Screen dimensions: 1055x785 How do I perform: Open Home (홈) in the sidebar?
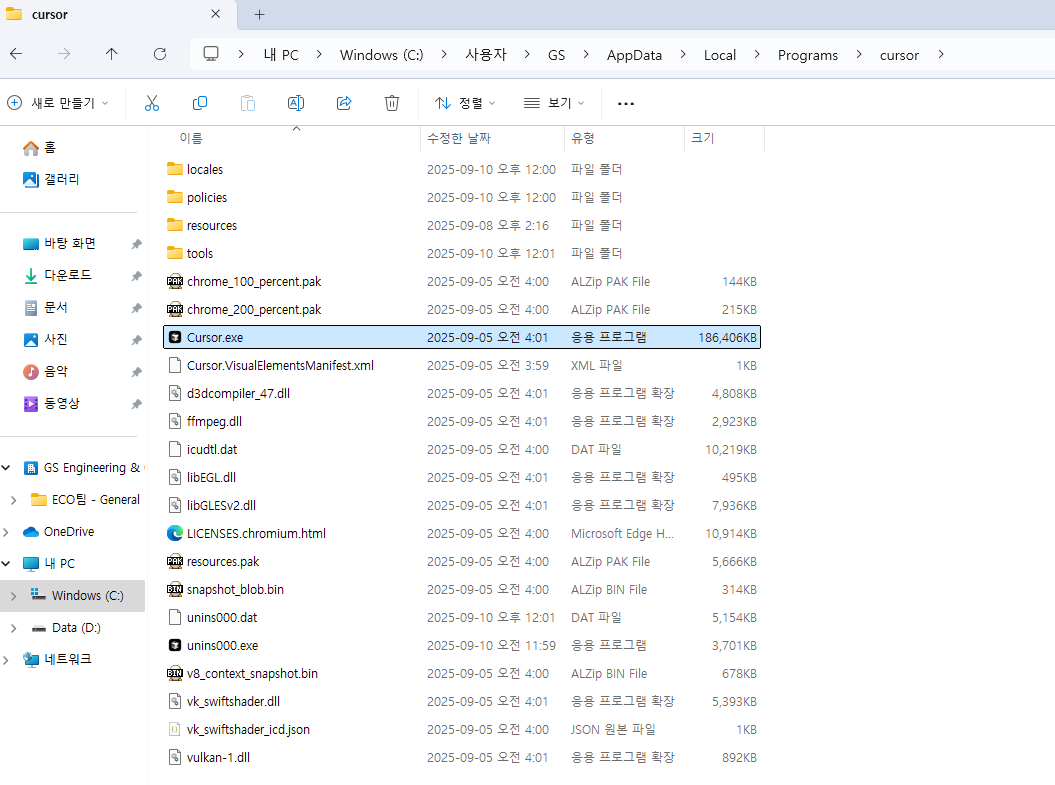(x=40, y=147)
